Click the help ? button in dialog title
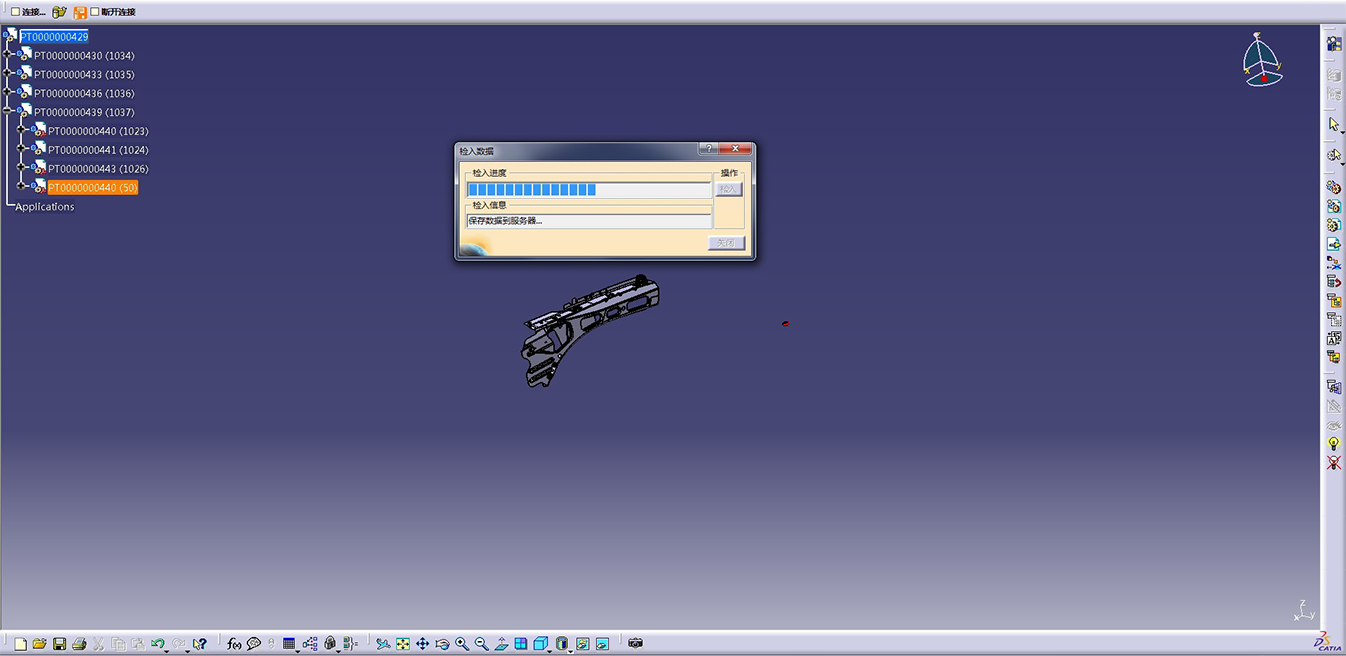 [707, 148]
